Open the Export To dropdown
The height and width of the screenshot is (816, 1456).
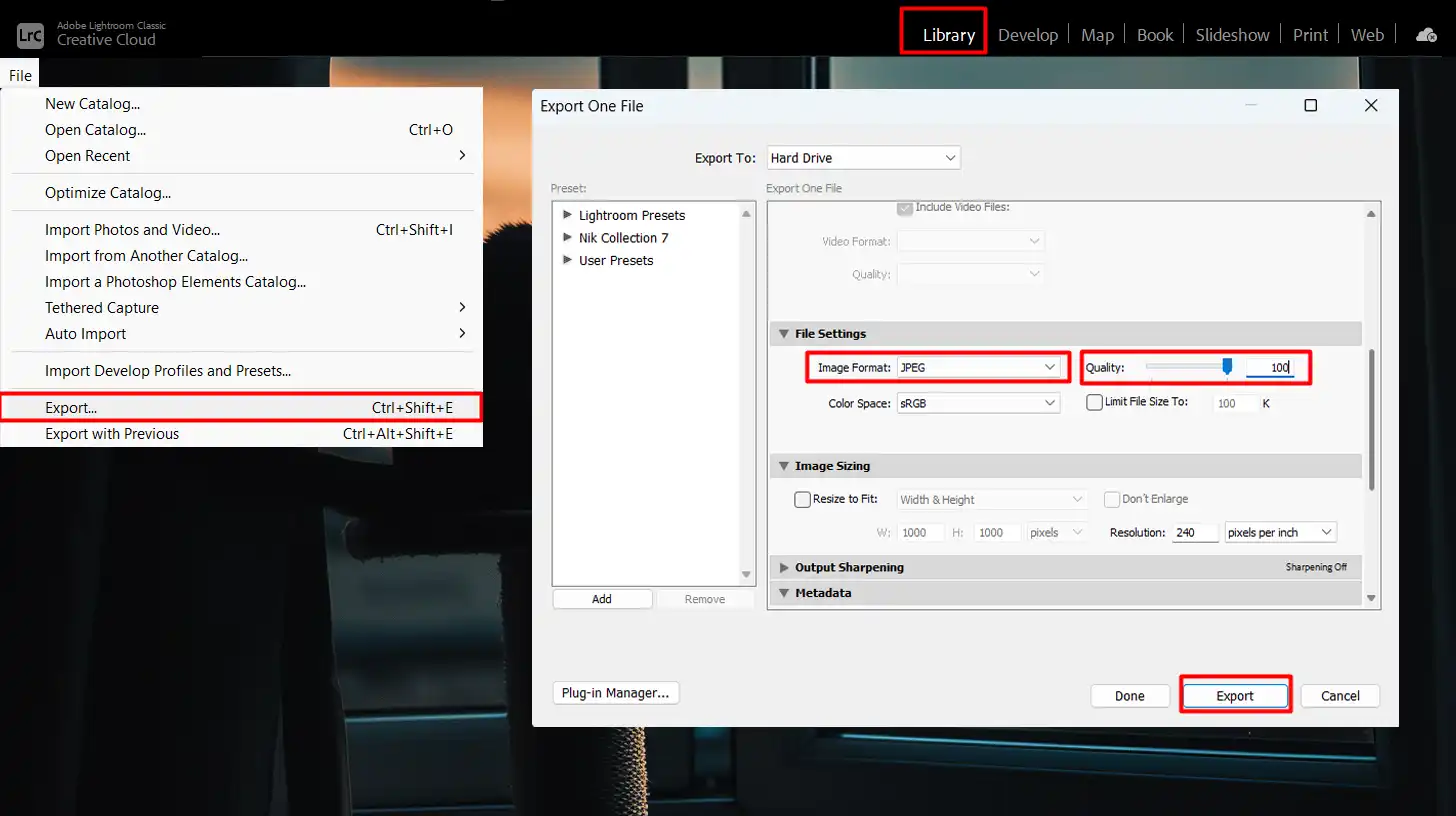coord(863,158)
